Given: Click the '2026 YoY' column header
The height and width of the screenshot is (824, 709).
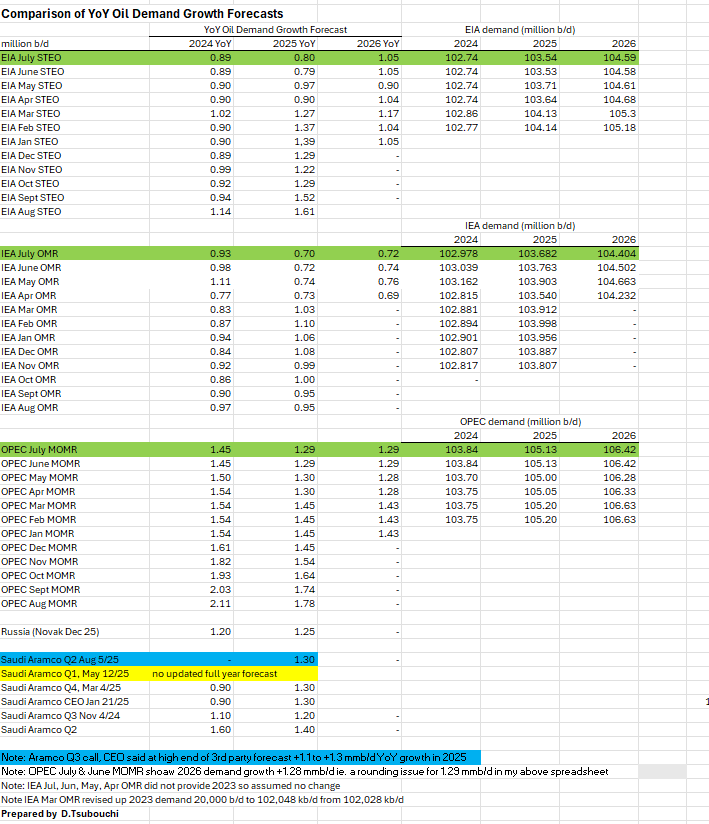Looking at the screenshot, I should 378,44.
